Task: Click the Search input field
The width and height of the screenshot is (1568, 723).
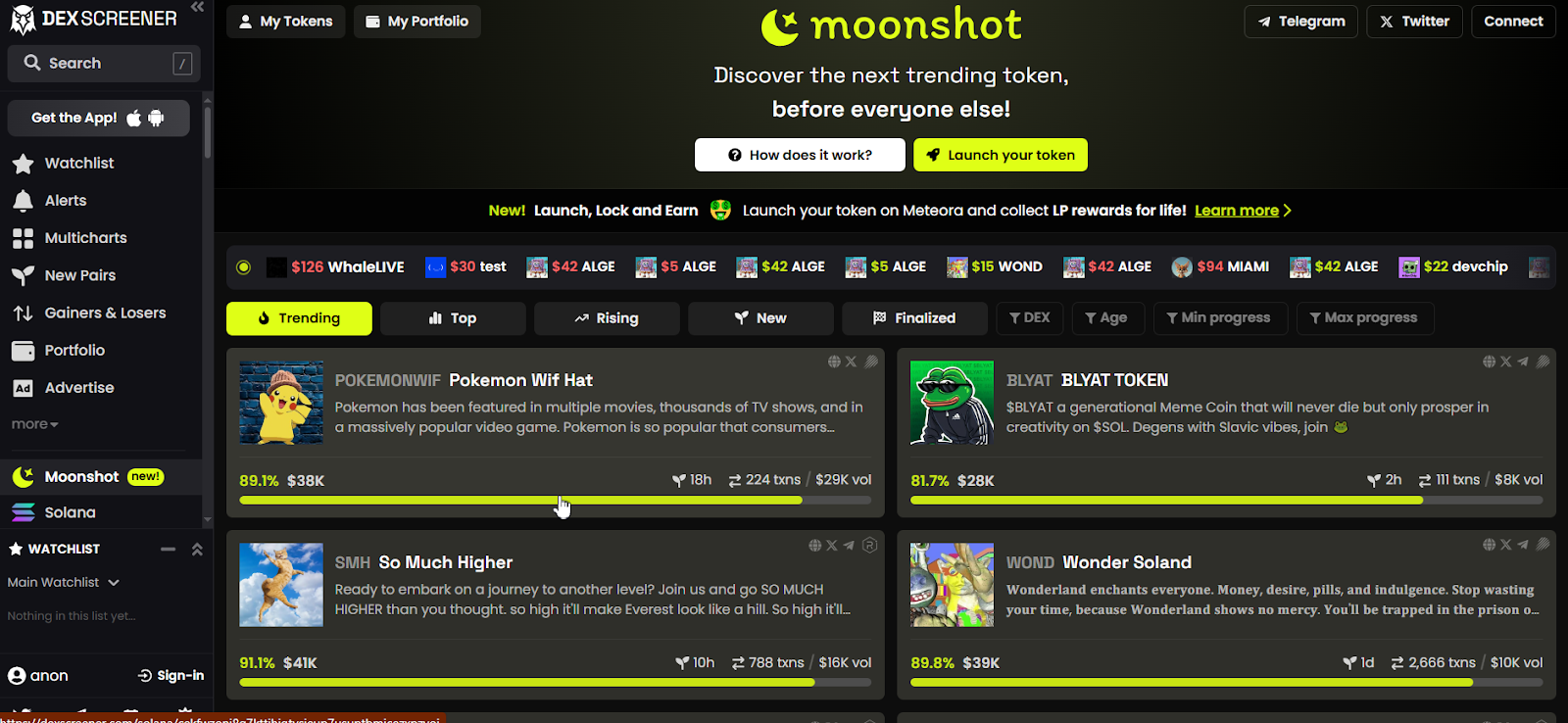Action: pos(104,64)
